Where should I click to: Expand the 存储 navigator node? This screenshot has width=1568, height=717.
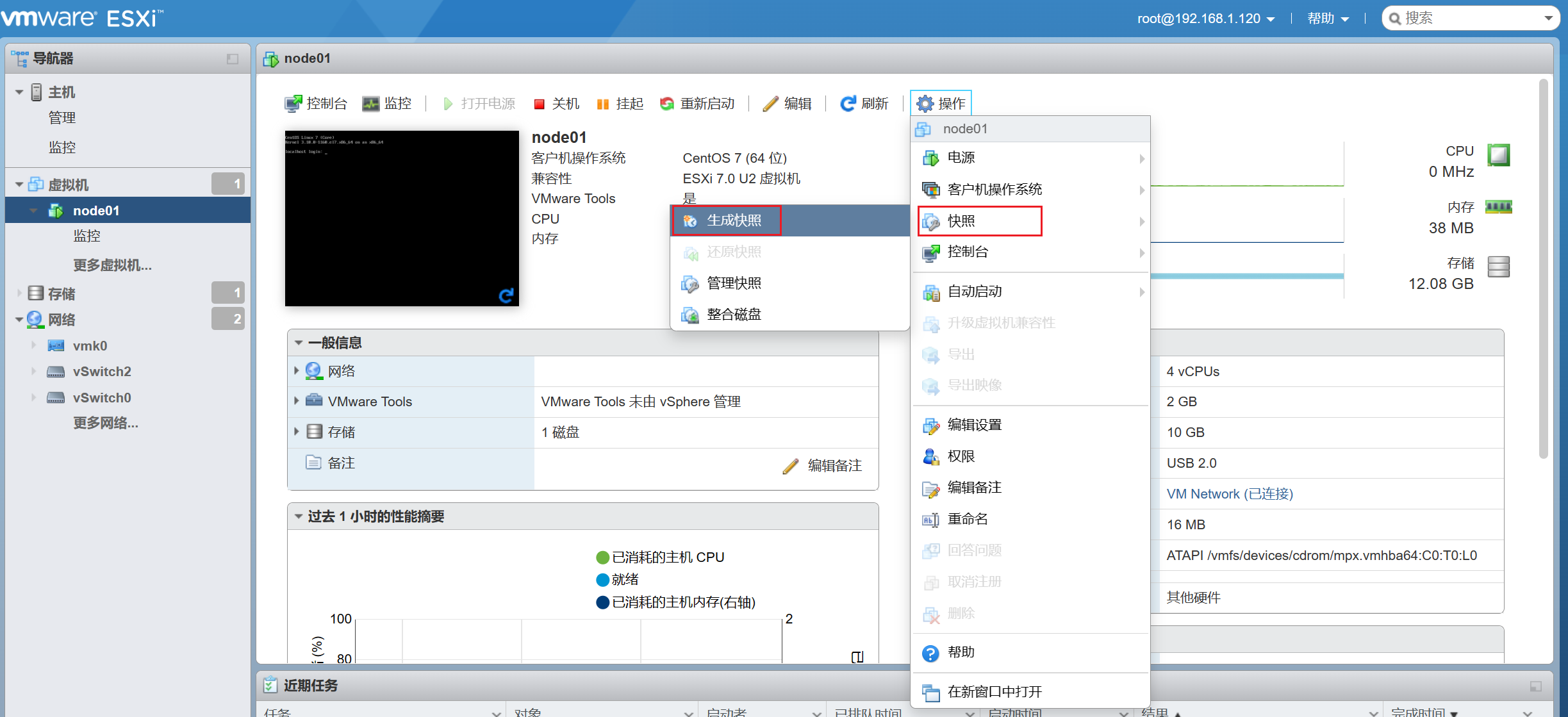(19, 293)
